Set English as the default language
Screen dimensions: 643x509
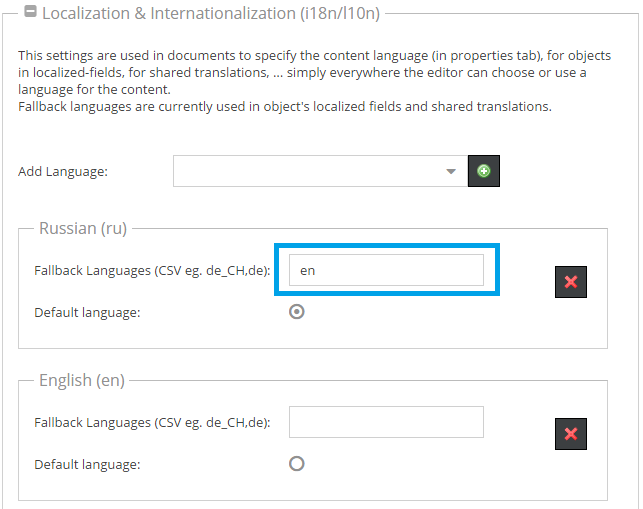296,464
